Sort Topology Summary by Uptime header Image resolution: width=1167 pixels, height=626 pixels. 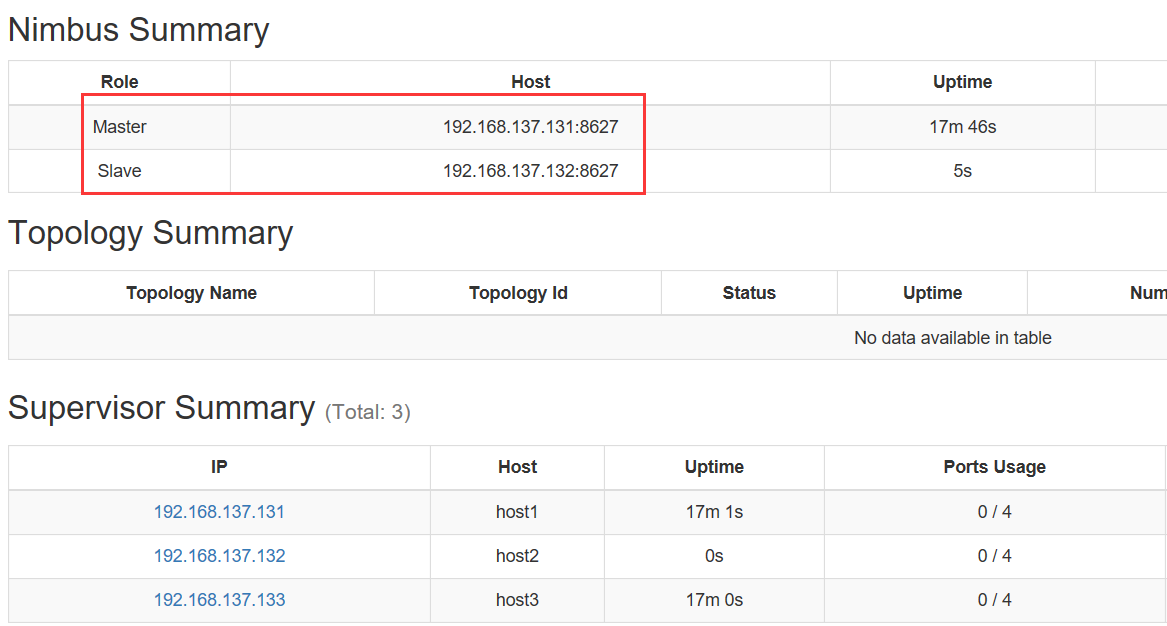(932, 293)
